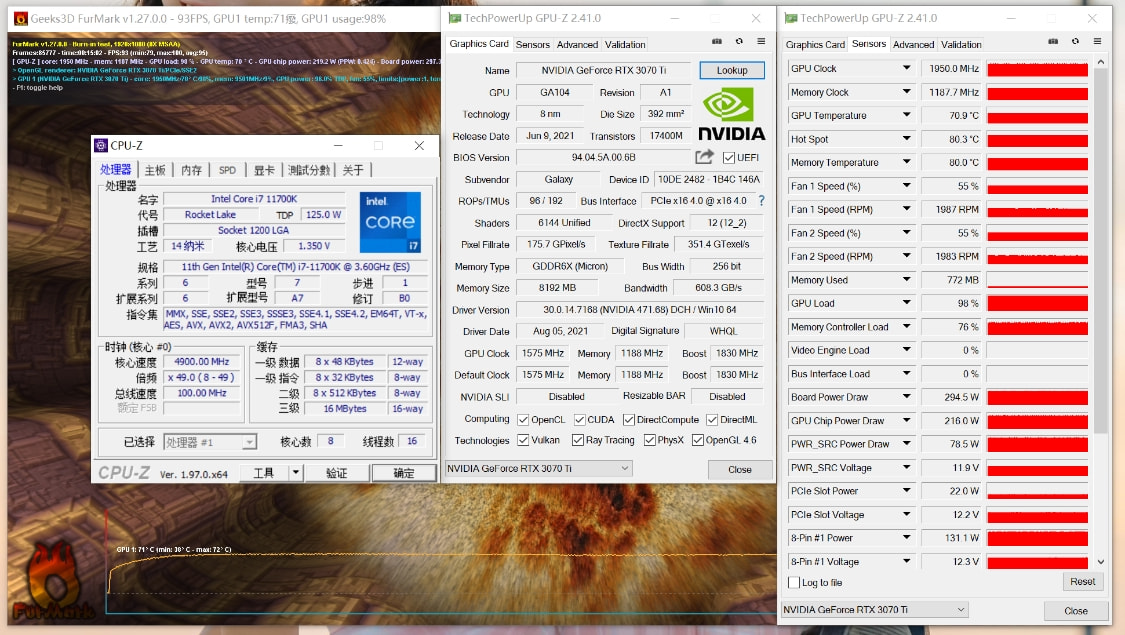1125x635 pixels.
Task: Enable the Log to file checkbox
Action: click(794, 582)
